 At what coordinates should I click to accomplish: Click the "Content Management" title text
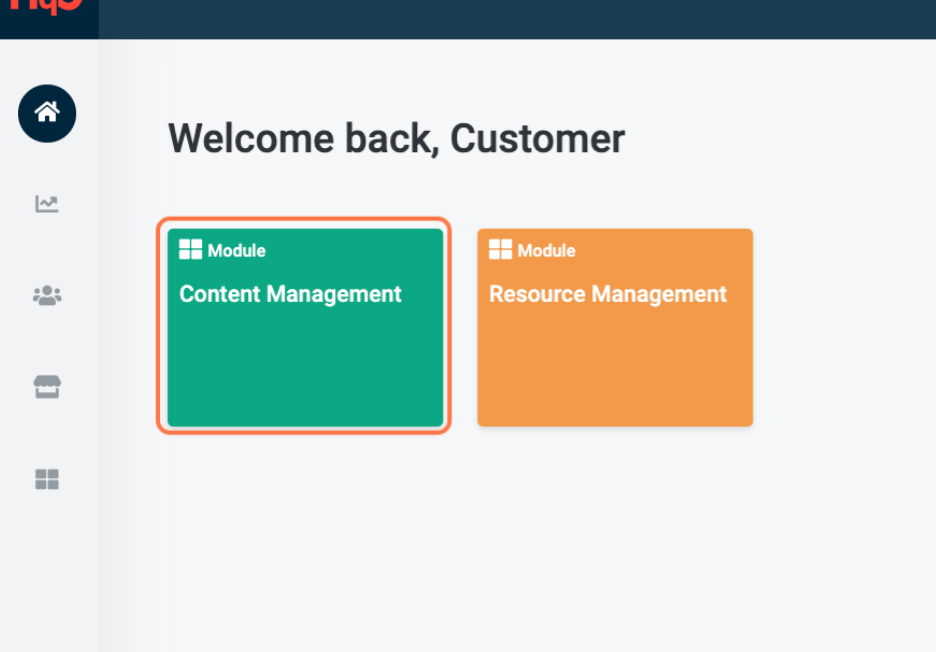coord(290,294)
